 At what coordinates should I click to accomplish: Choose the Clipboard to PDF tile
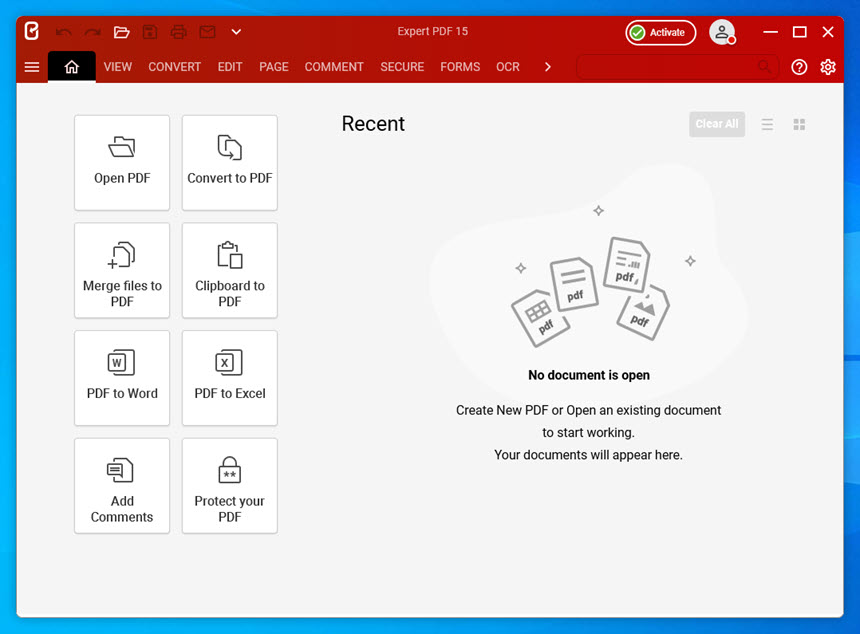pos(230,270)
